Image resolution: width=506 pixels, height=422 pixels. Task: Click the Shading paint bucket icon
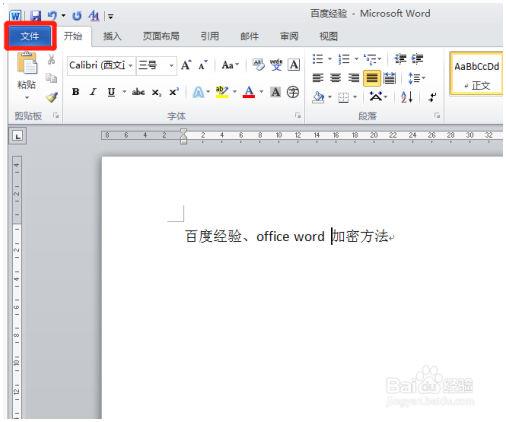[318, 97]
